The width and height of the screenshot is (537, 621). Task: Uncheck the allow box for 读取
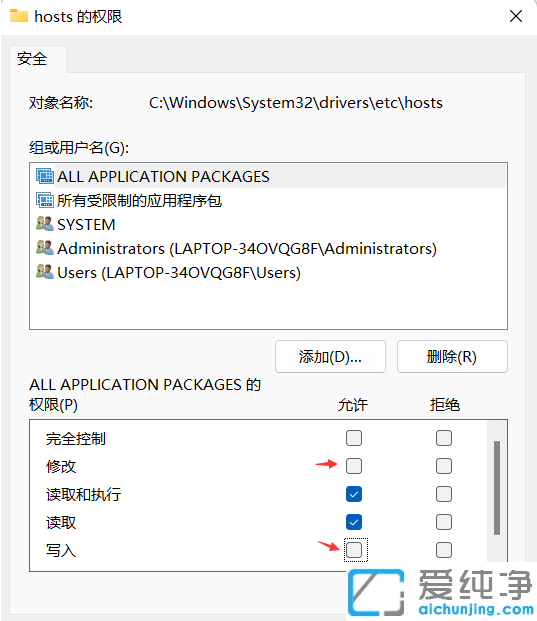pyautogui.click(x=354, y=522)
